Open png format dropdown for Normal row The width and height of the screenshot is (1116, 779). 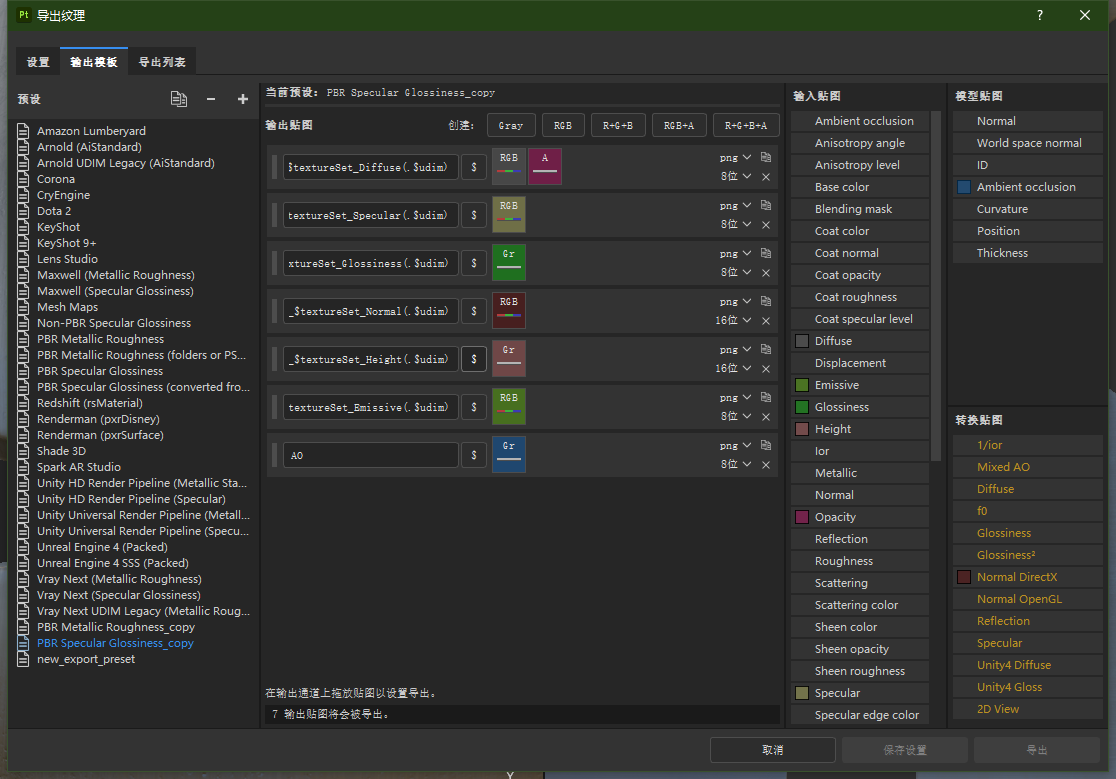pyautogui.click(x=735, y=301)
